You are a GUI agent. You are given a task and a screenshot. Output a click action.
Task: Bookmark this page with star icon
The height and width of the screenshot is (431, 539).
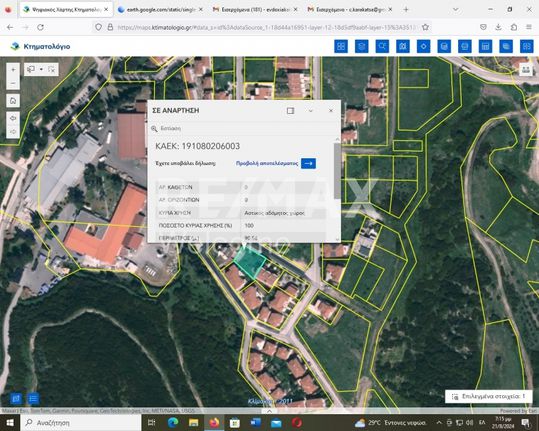[x=425, y=27]
